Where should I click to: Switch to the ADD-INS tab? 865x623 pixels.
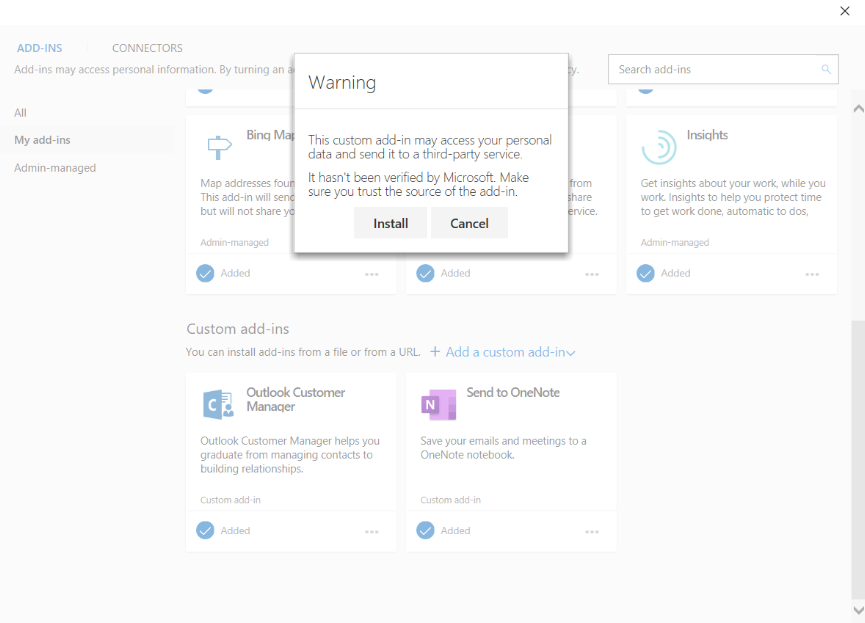pos(40,48)
